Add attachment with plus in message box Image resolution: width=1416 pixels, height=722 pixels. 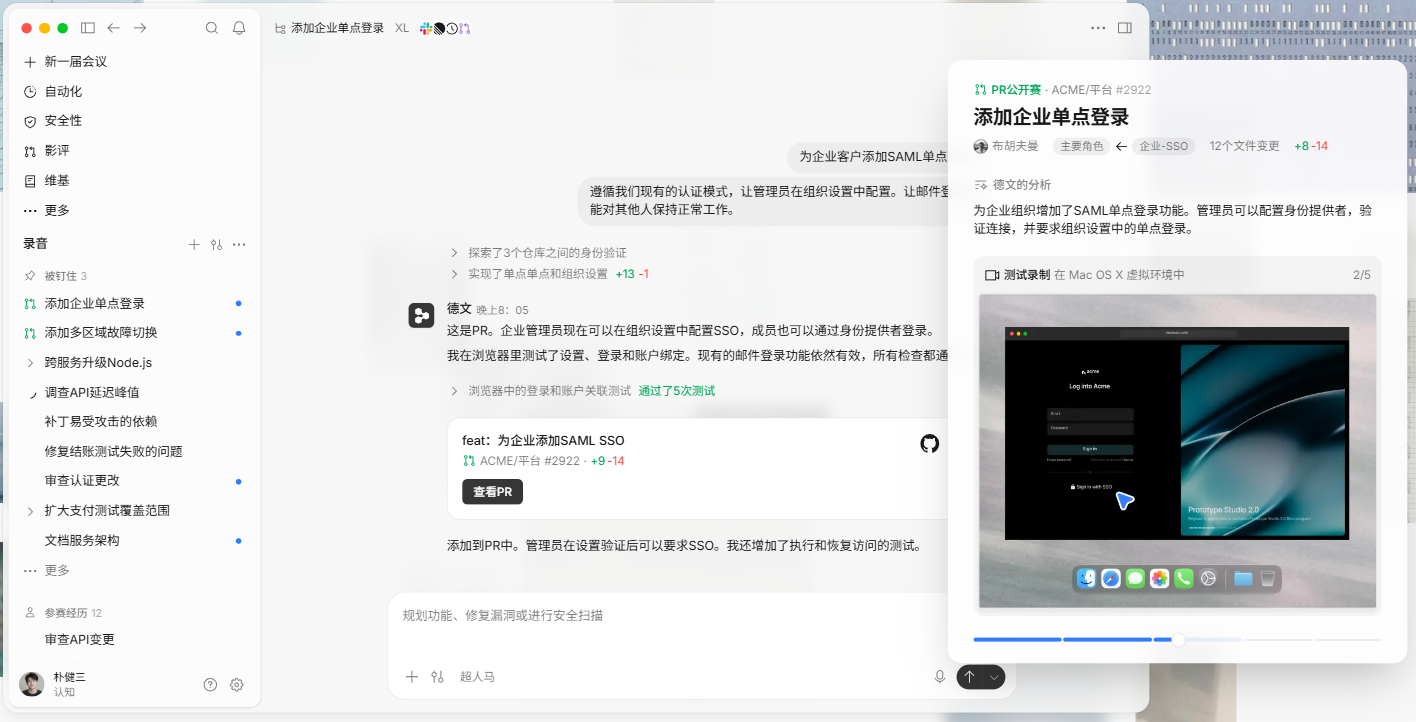tap(411, 677)
